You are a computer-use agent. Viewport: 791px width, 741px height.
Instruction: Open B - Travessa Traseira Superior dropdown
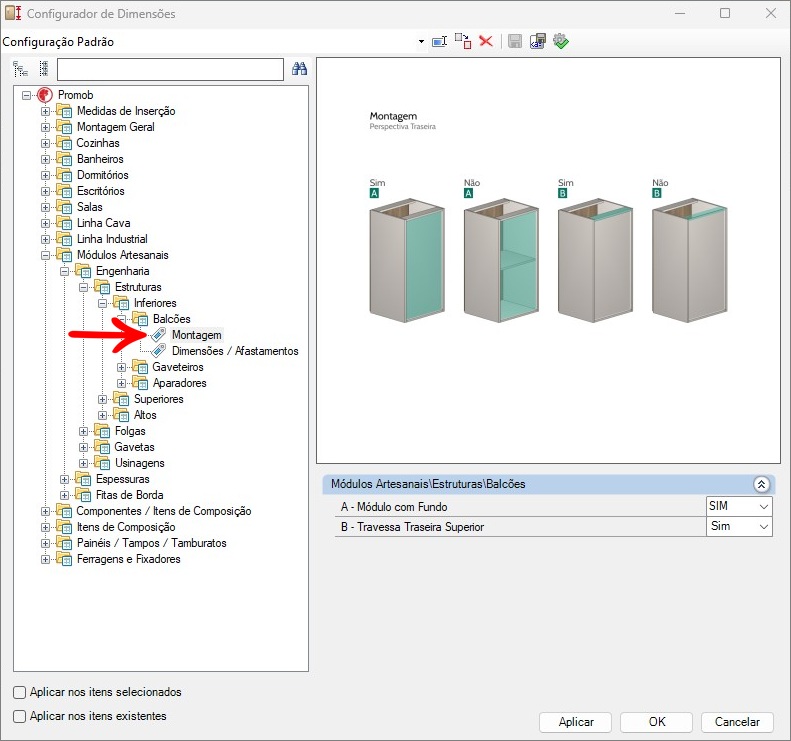coord(764,527)
